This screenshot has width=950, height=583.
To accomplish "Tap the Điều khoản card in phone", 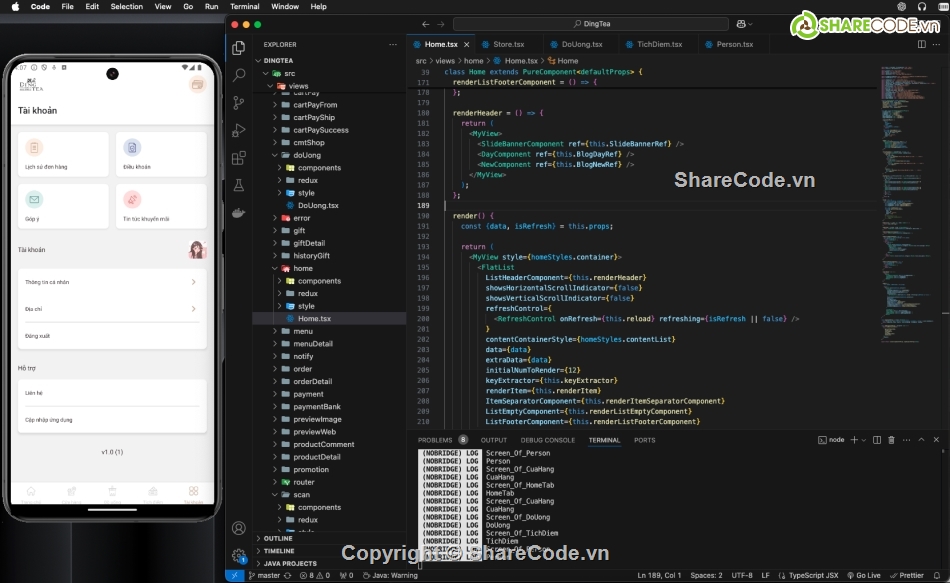I will click(161, 155).
